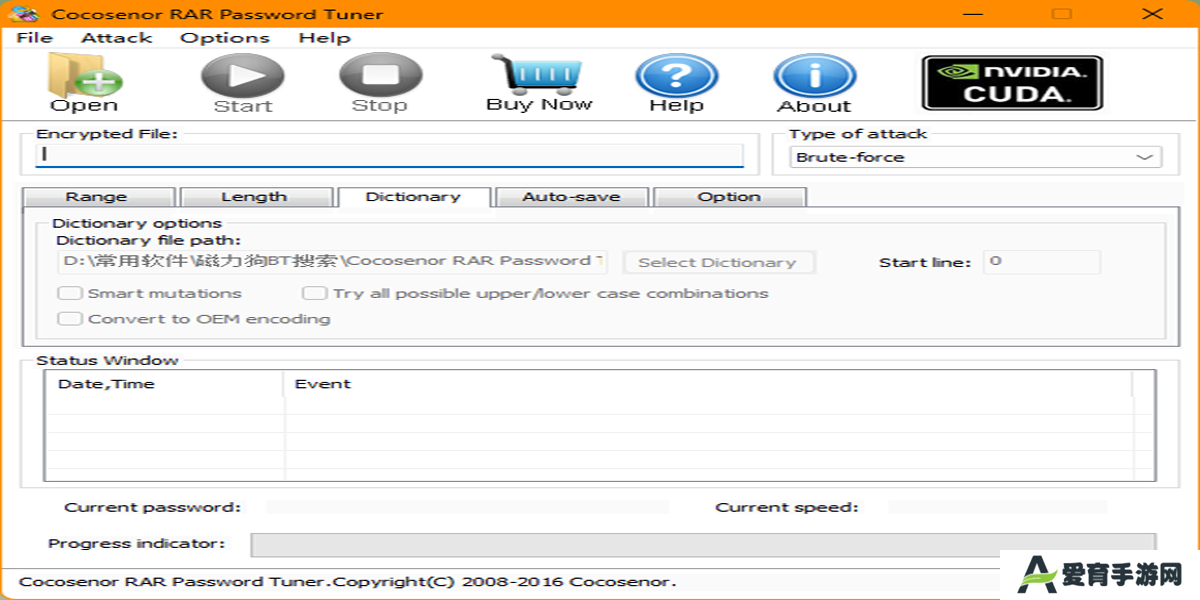Viewport: 1200px width, 600px height.
Task: Open the Buy Now shopping cart
Action: [x=539, y=82]
